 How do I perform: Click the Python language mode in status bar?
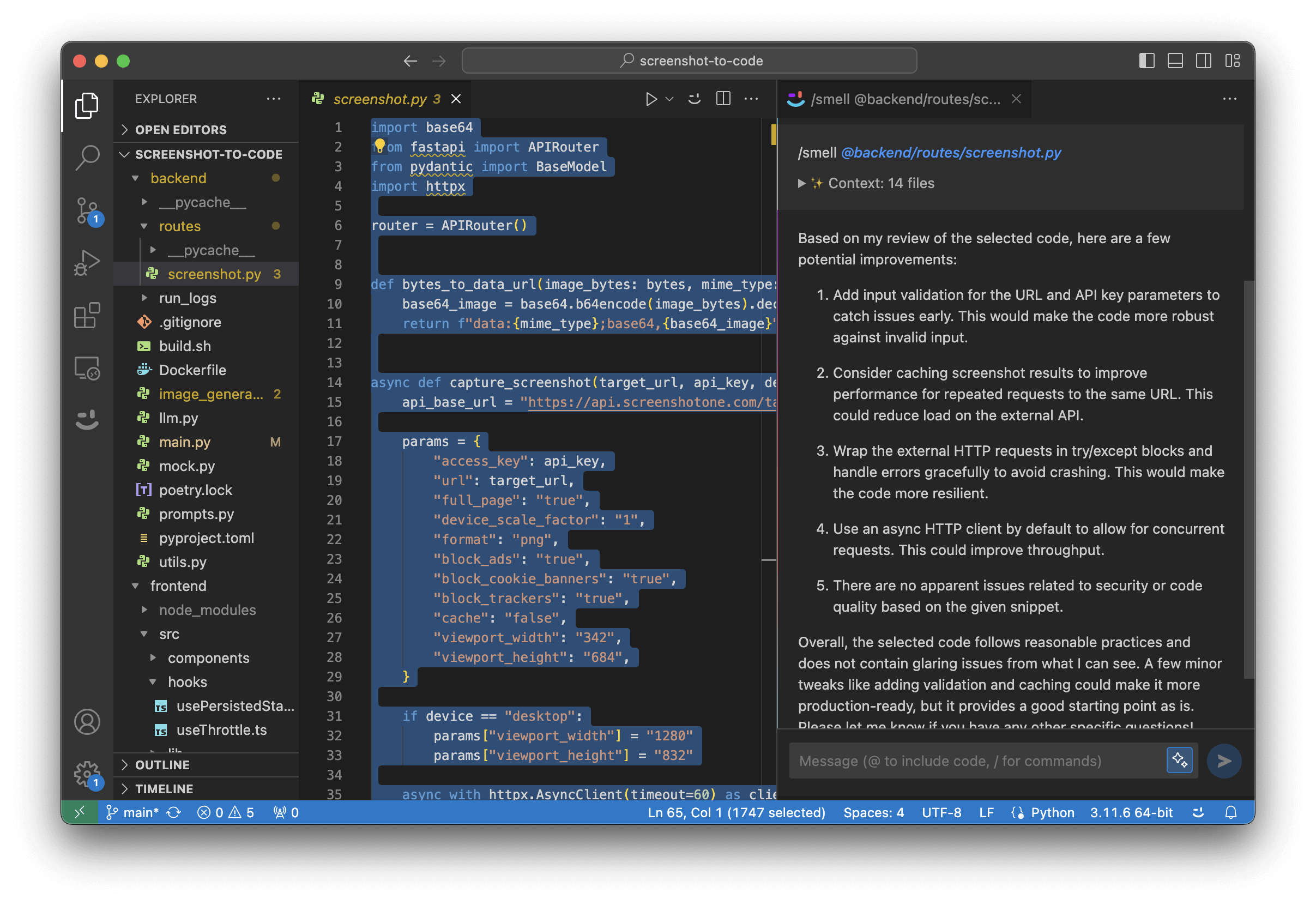click(1052, 812)
